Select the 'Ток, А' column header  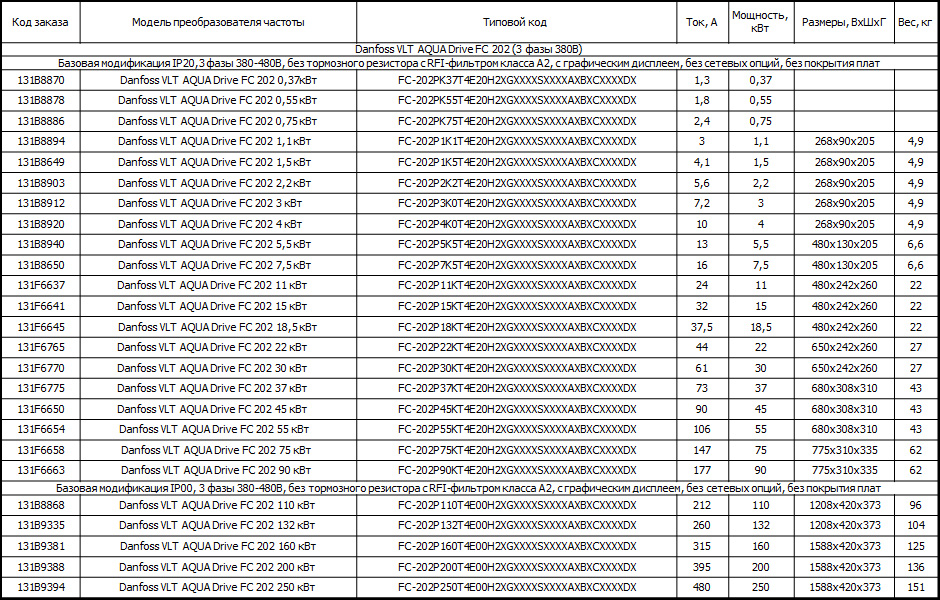(702, 22)
